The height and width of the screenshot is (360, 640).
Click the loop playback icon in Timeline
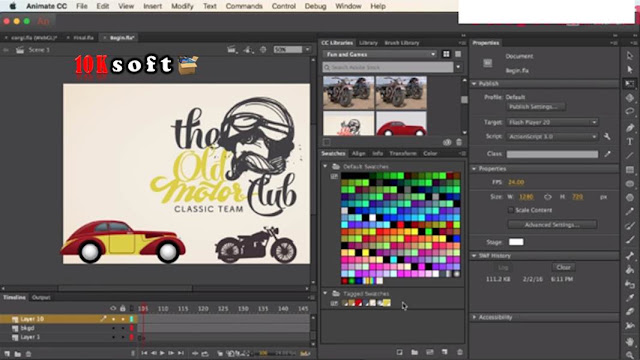click(x=205, y=353)
